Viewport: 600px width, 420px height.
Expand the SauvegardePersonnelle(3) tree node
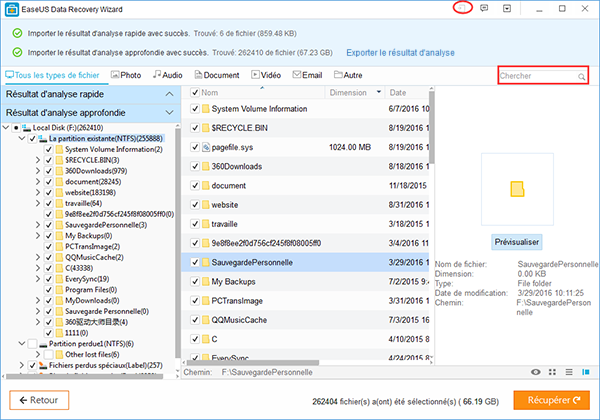(x=38, y=225)
